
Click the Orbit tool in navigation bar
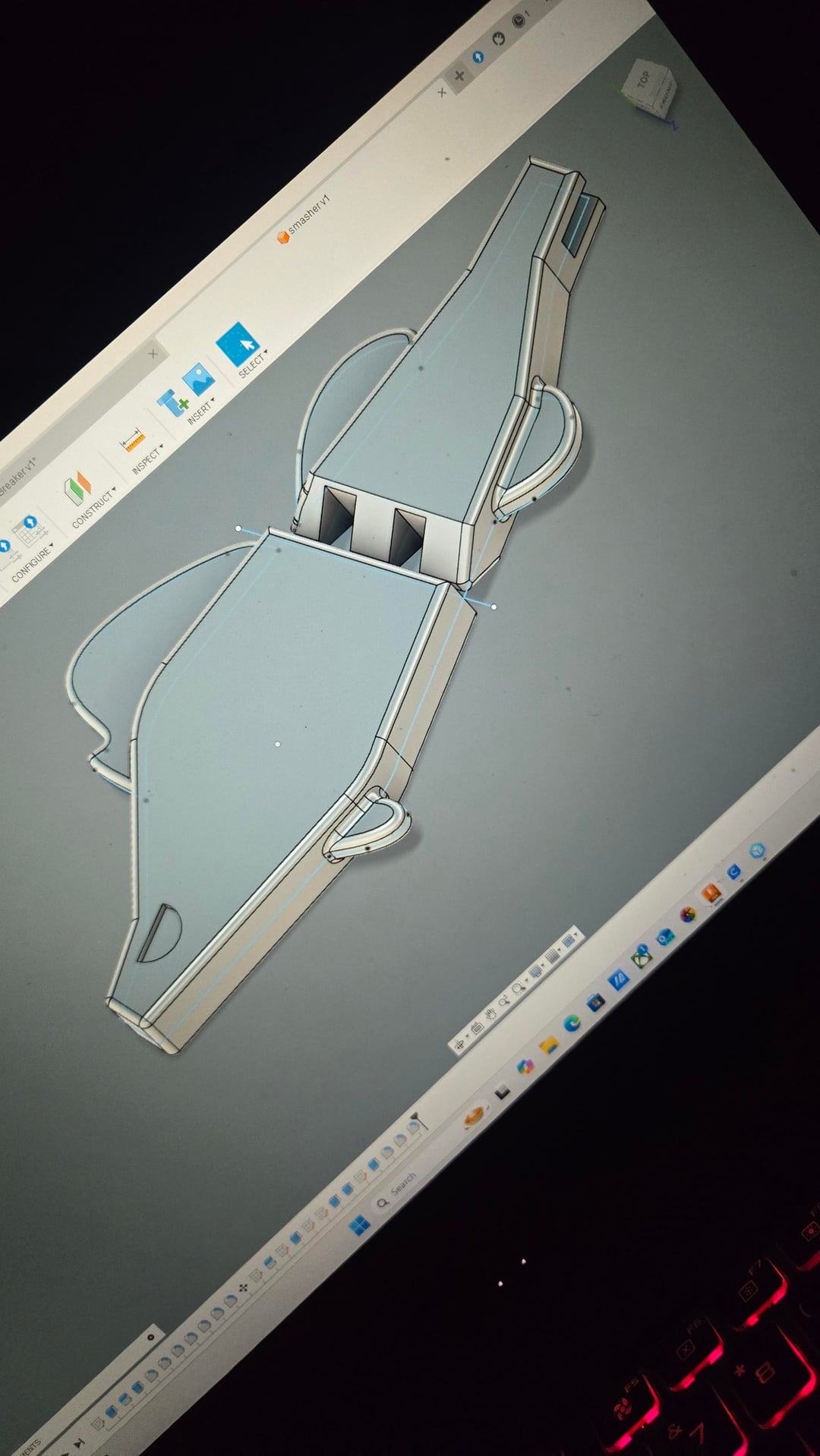coord(459,1045)
